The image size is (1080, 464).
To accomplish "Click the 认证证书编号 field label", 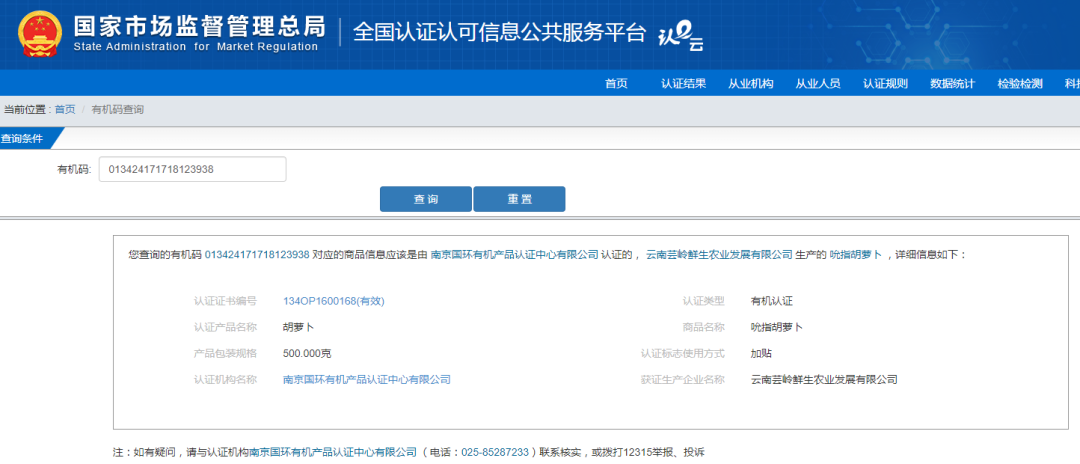I will point(225,301).
